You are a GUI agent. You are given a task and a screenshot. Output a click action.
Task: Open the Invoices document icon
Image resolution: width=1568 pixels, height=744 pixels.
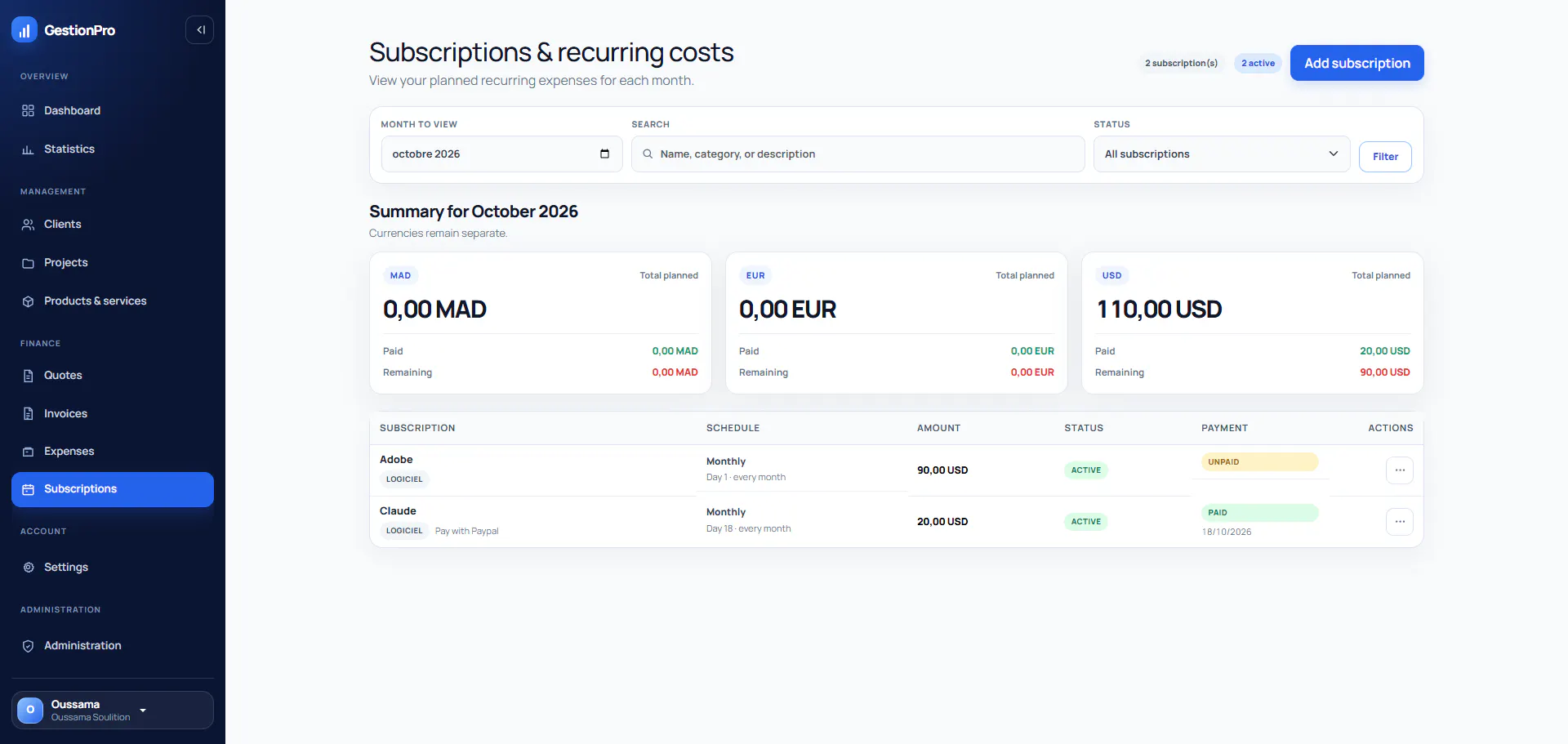pyautogui.click(x=28, y=414)
